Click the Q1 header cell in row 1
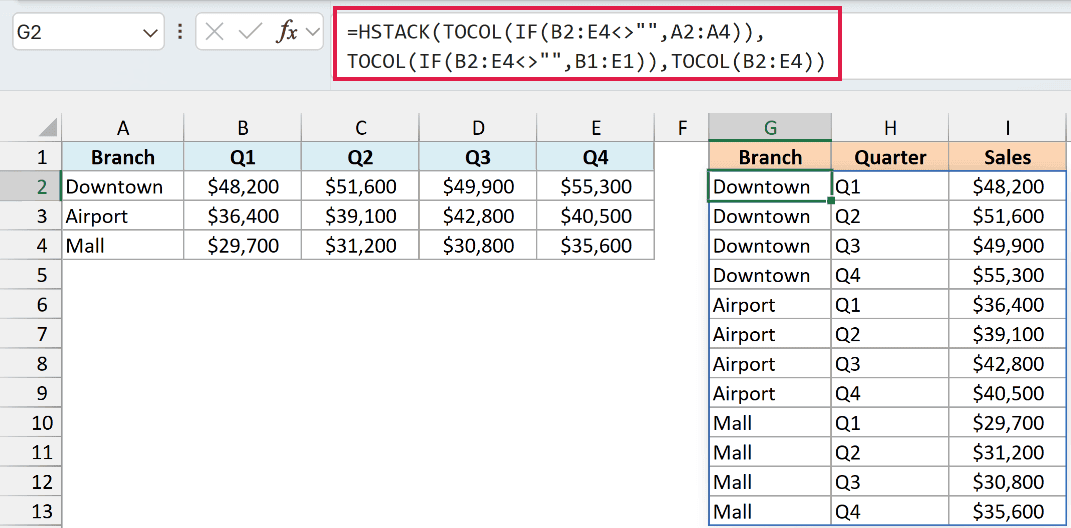The height and width of the screenshot is (528, 1071). click(242, 157)
